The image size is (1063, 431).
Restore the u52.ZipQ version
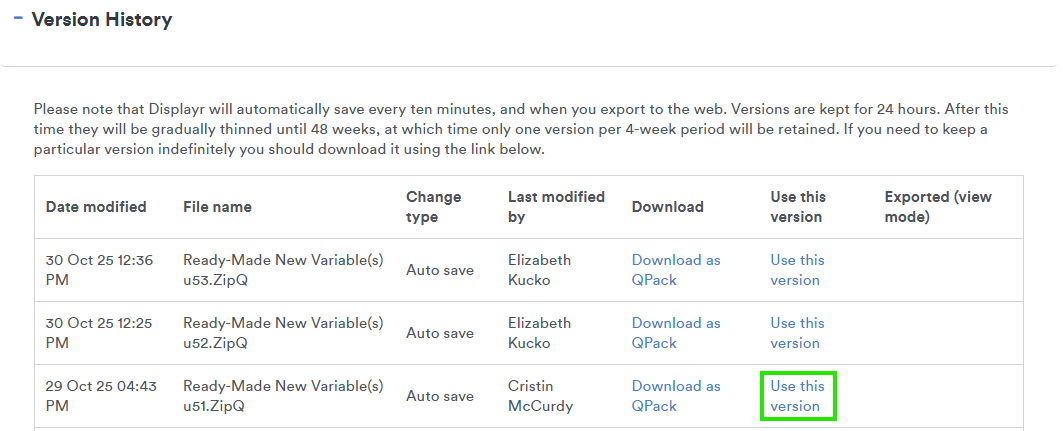[797, 333]
